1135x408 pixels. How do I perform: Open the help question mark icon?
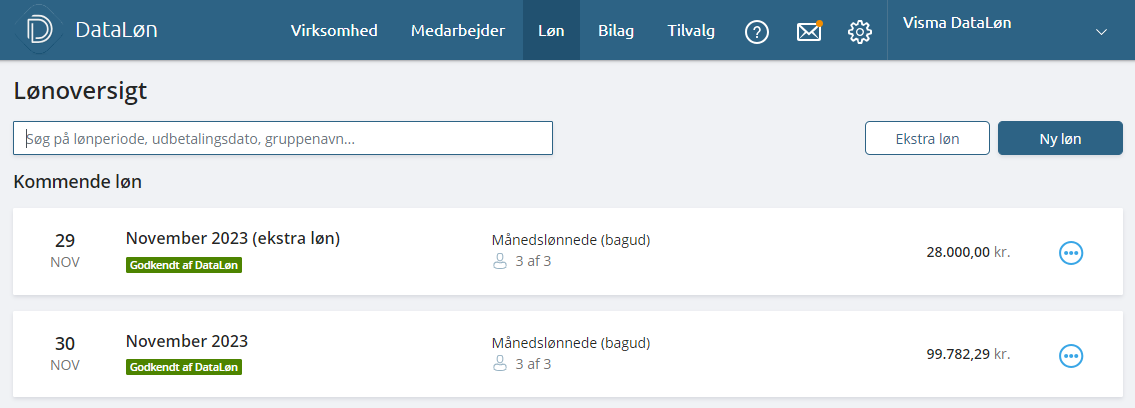(756, 32)
